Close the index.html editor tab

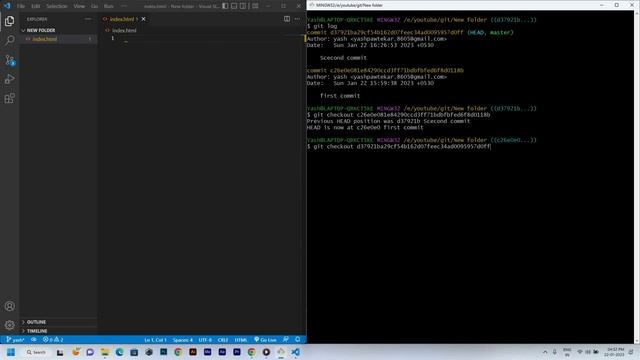(143, 19)
